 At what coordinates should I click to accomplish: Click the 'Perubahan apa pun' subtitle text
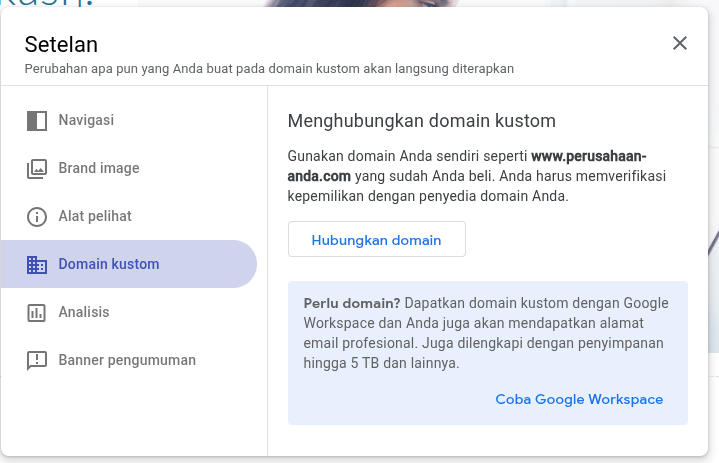click(x=269, y=69)
